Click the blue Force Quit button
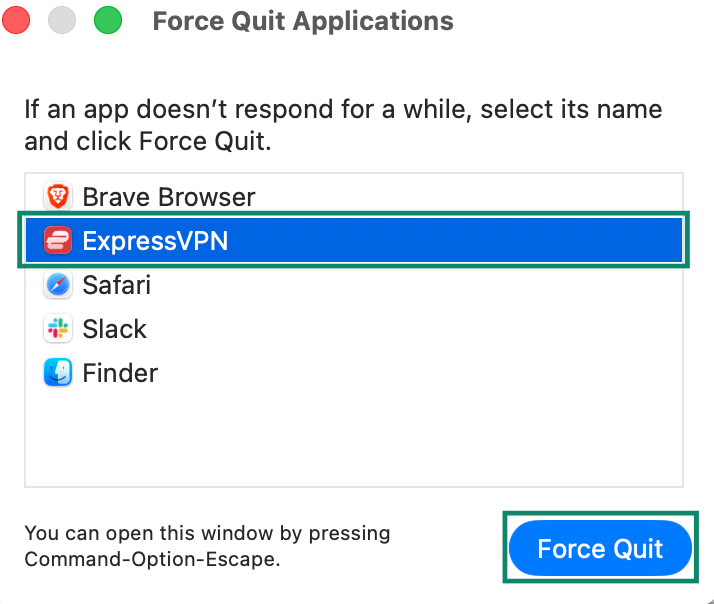Viewport: 714px width, 604px height. point(600,548)
